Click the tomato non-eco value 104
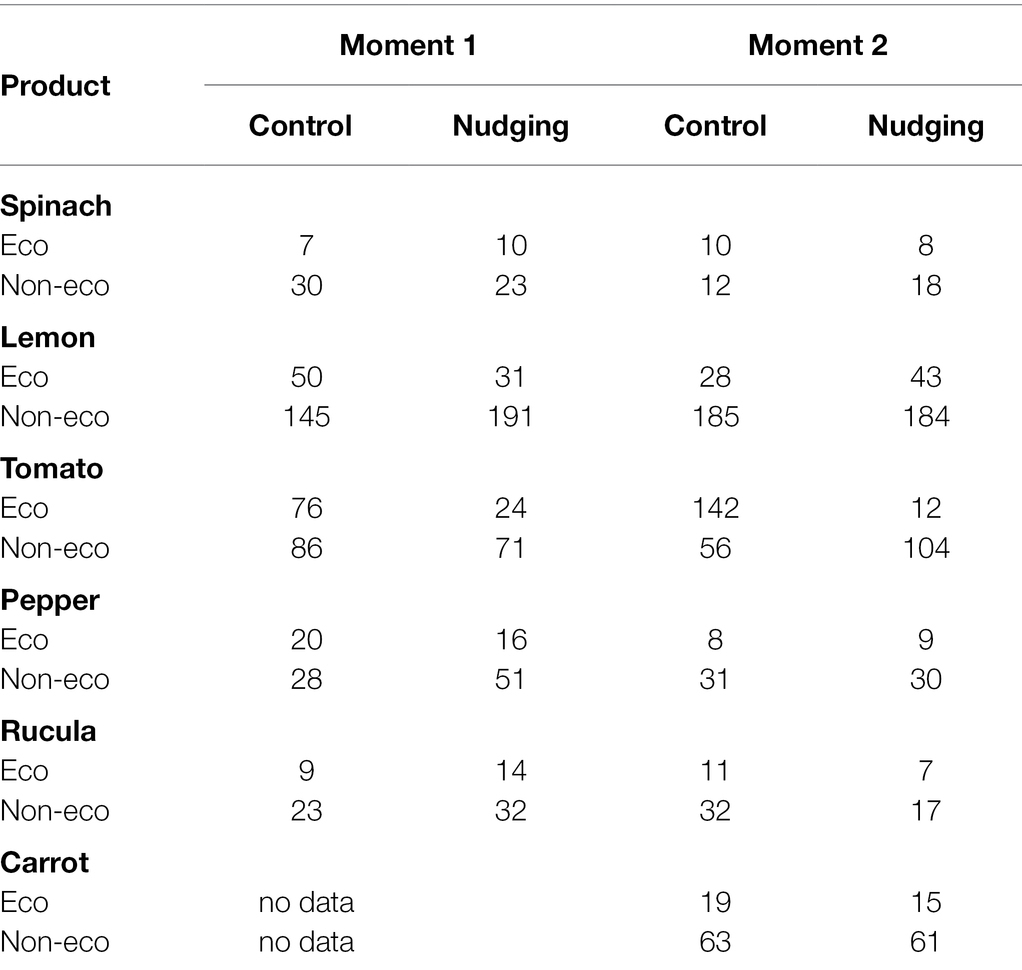1022x970 pixels. click(x=926, y=548)
